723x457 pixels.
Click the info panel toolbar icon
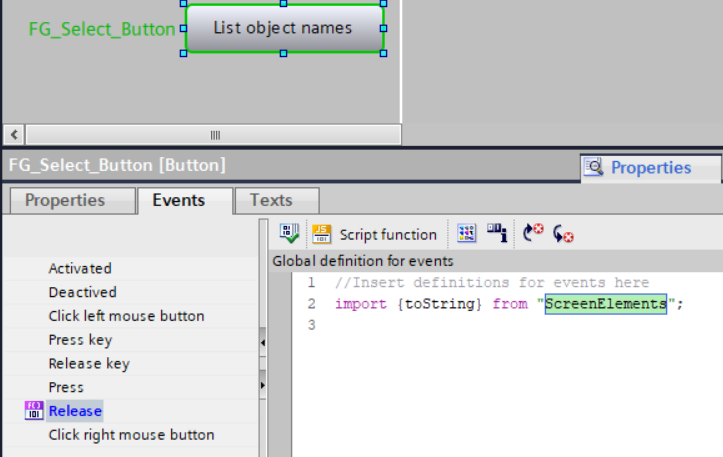pyautogui.click(x=497, y=233)
